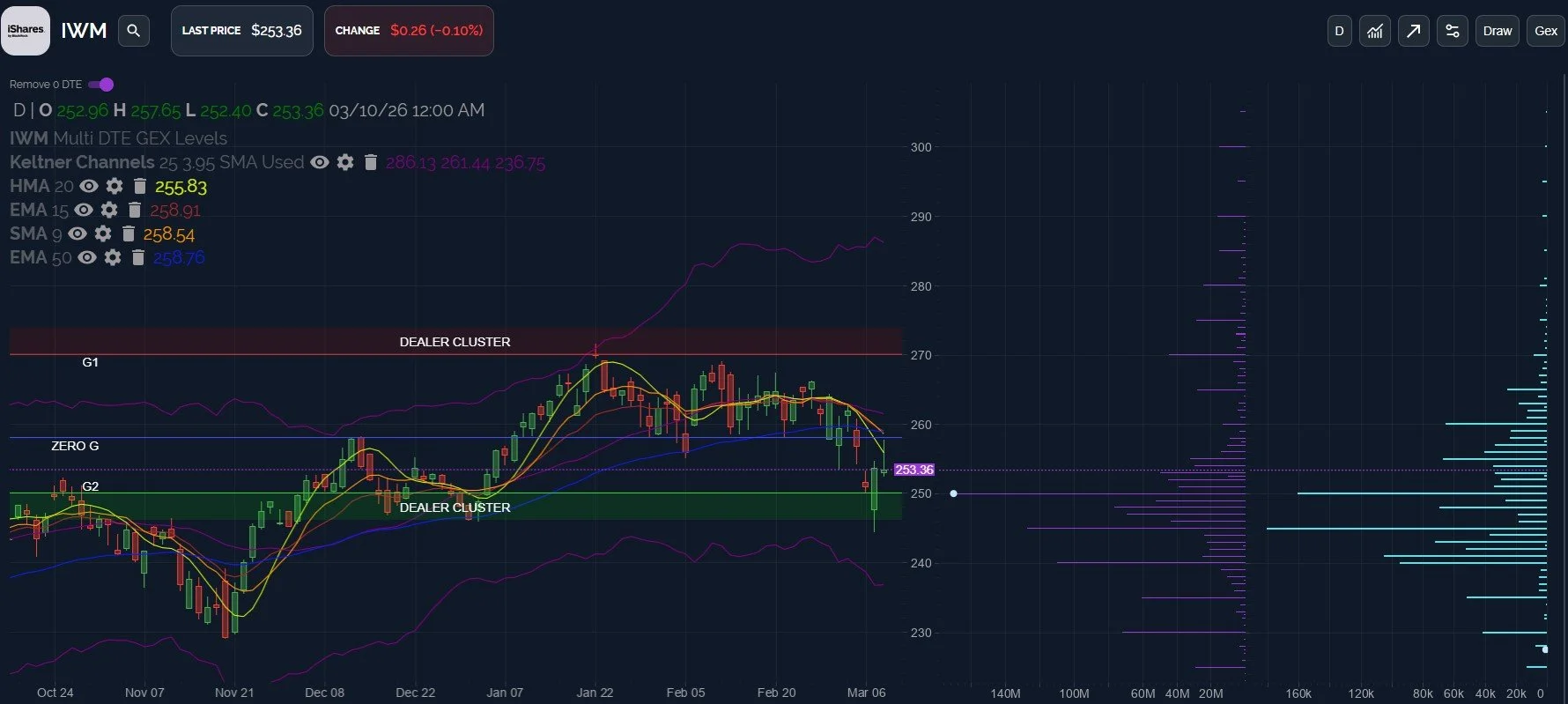Click the diagonal arrow icon button
The height and width of the screenshot is (704, 1568).
tap(1414, 31)
